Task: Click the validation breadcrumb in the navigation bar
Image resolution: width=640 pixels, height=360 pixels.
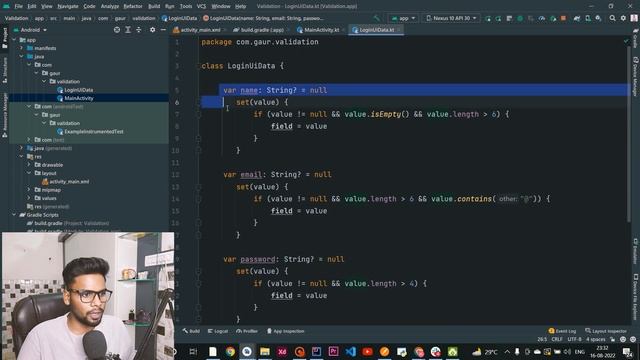Action: point(144,18)
